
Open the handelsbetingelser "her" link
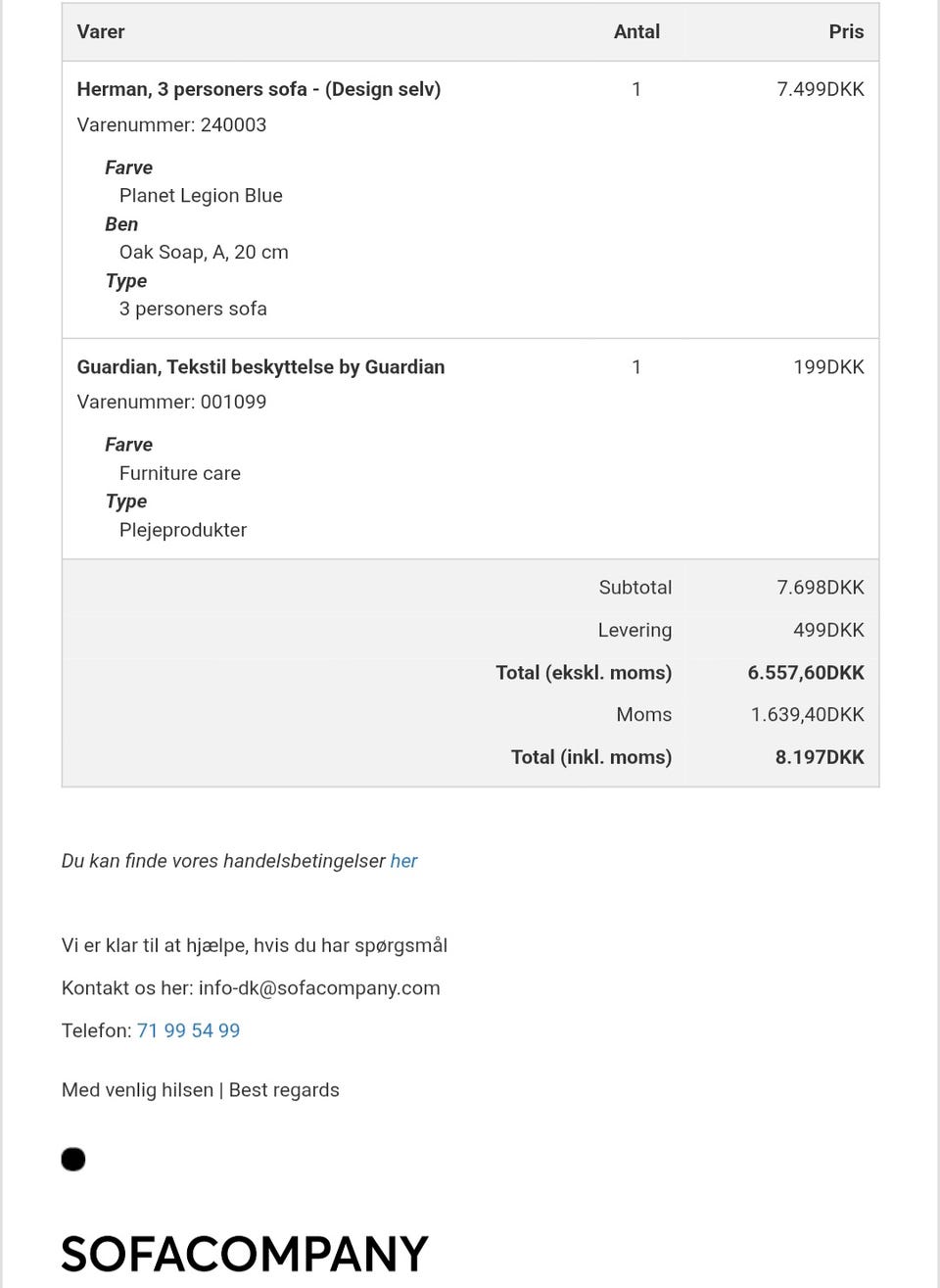[x=403, y=861]
